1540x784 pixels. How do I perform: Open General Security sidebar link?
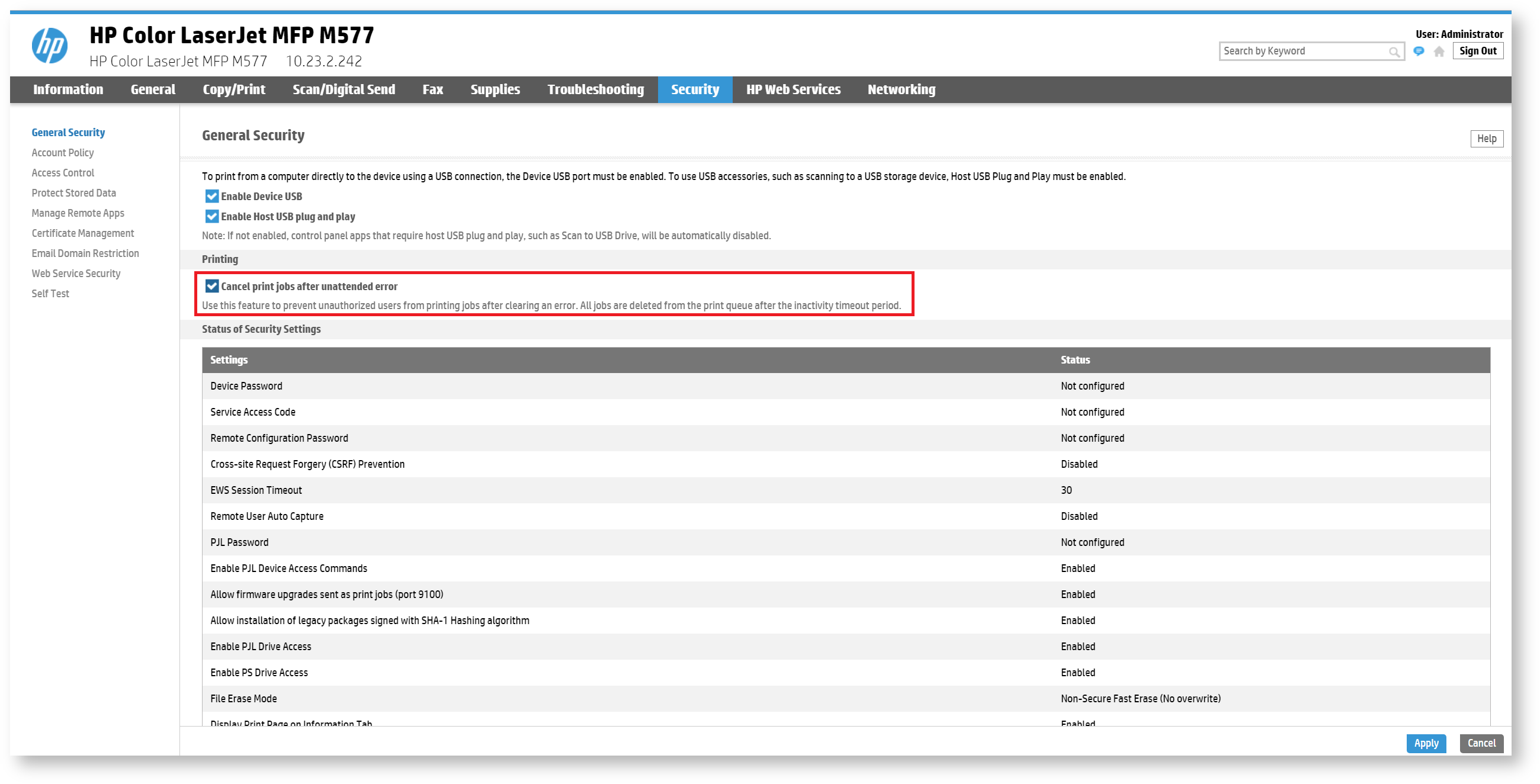tap(68, 133)
